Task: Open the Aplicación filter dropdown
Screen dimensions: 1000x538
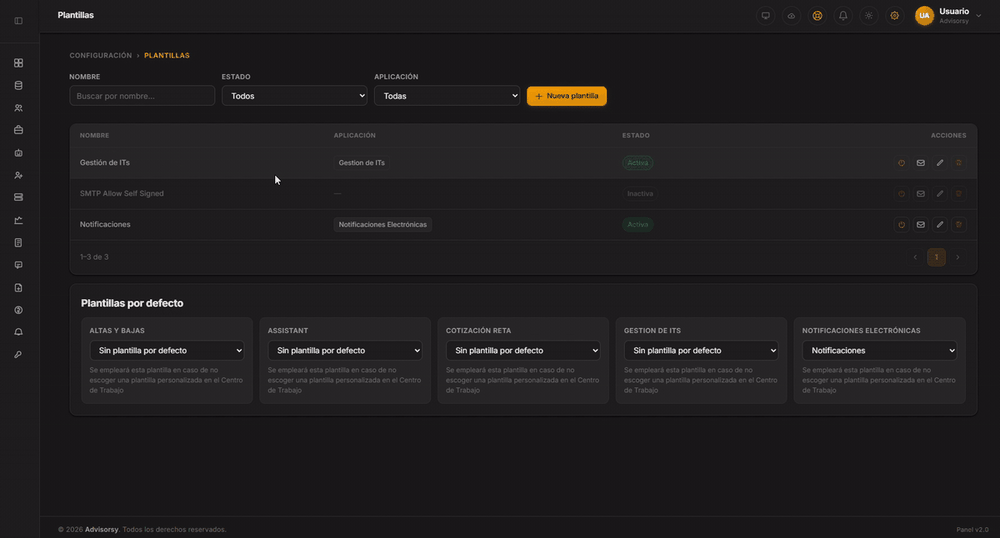Action: 446,96
